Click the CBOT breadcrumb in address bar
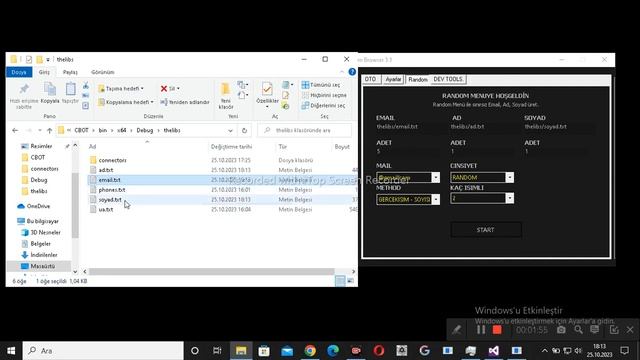Screen dimensions: 640x360 click(x=81, y=131)
